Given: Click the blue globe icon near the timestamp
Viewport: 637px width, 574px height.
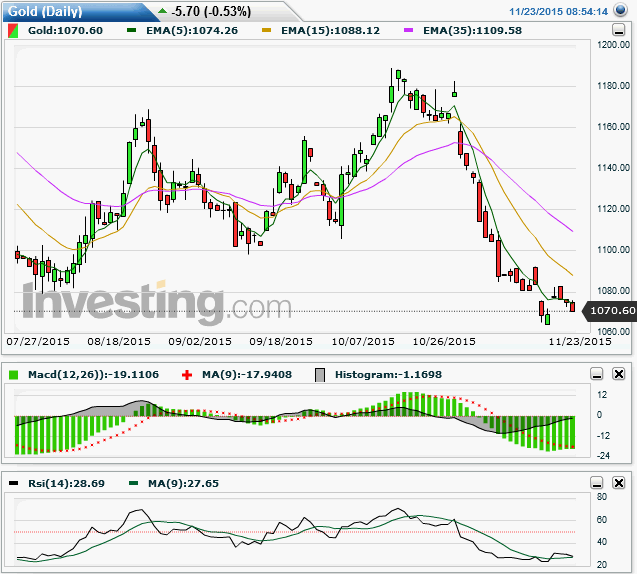Looking at the screenshot, I should [620, 9].
